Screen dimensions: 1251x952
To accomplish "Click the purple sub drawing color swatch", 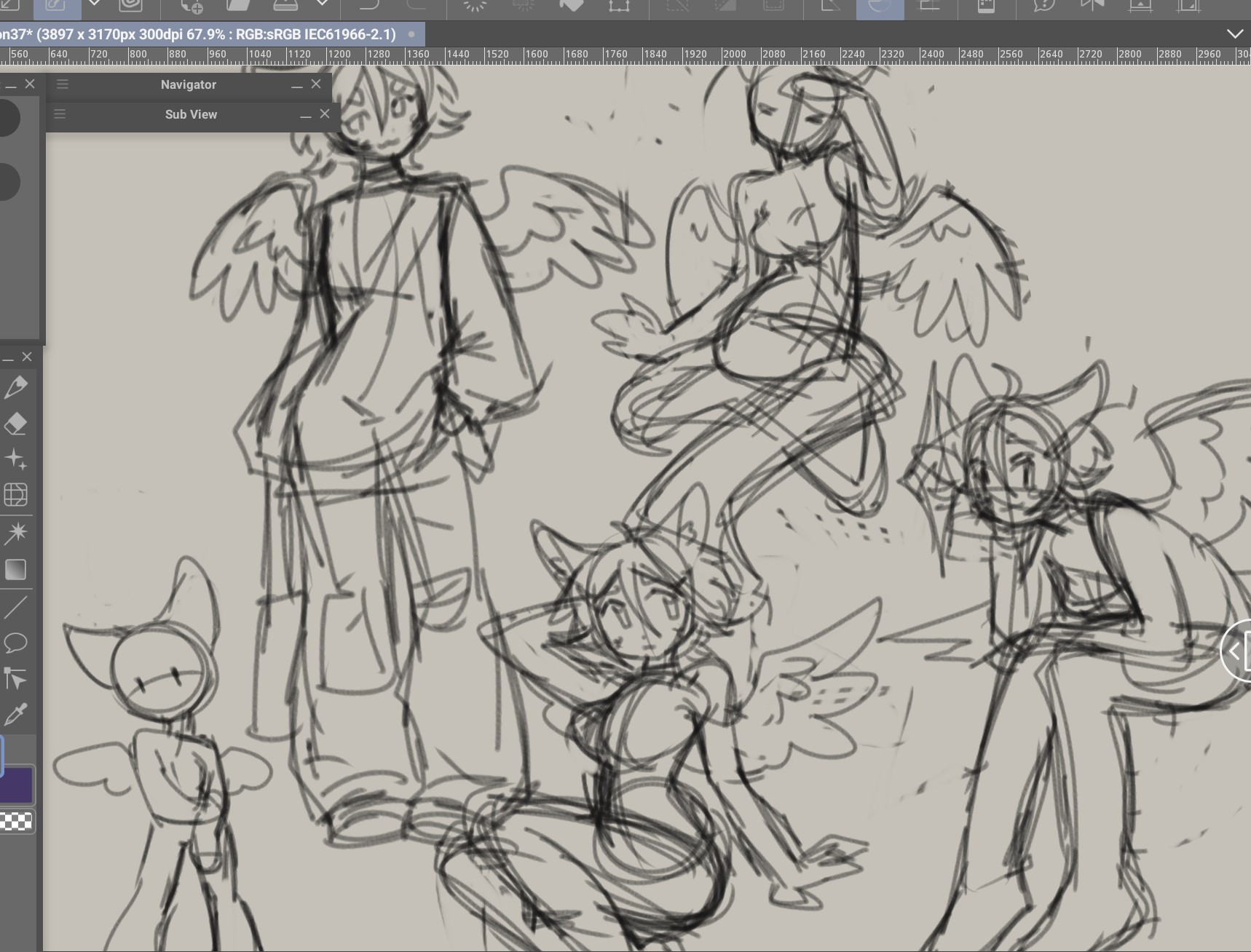I will tap(17, 785).
